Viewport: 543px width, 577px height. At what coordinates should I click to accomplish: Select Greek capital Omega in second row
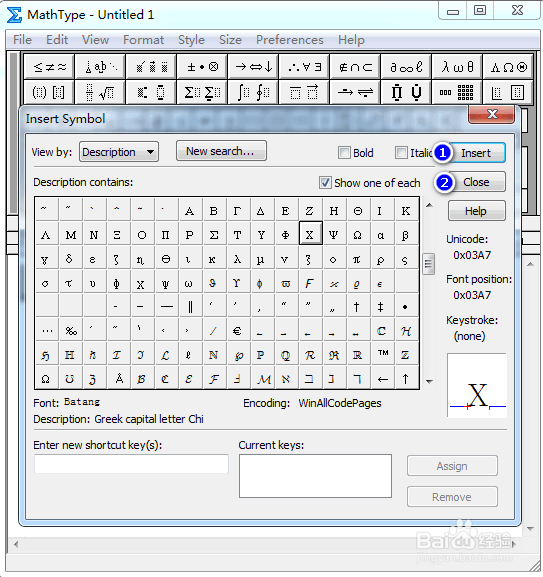[357, 234]
